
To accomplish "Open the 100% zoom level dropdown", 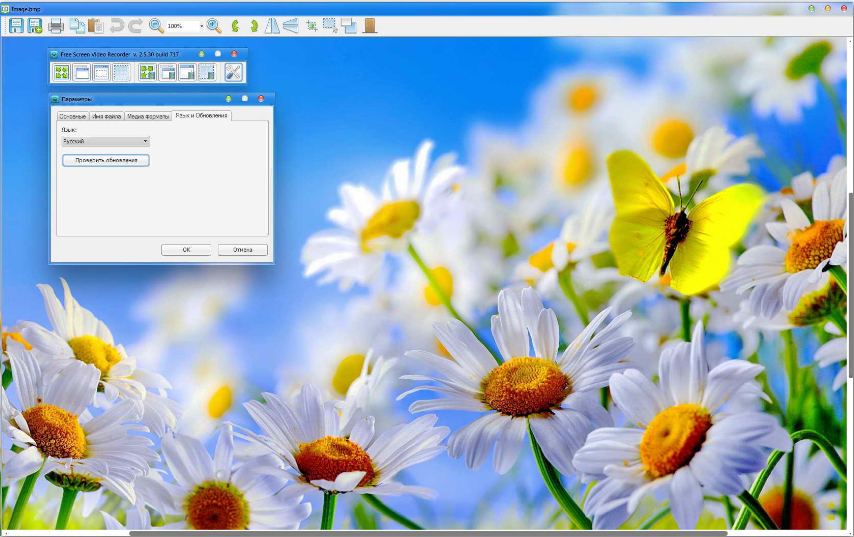I will pos(201,26).
